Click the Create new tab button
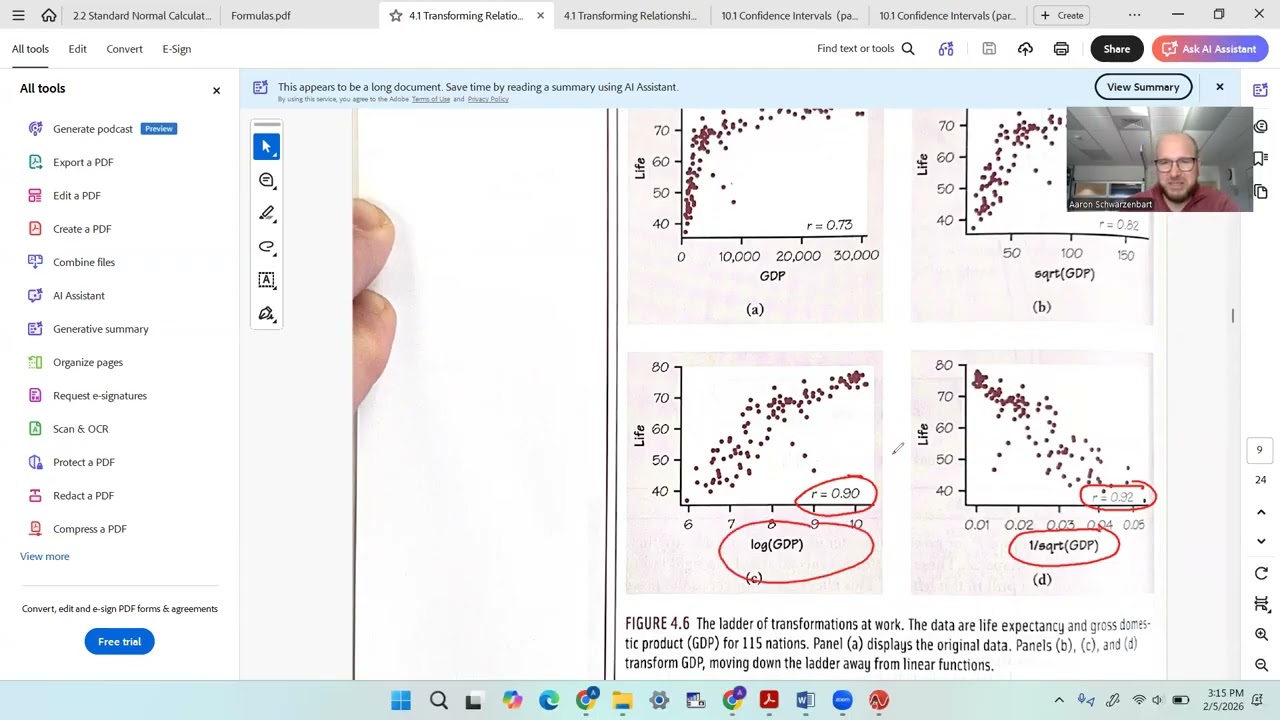The image size is (1280, 720). 1062,15
